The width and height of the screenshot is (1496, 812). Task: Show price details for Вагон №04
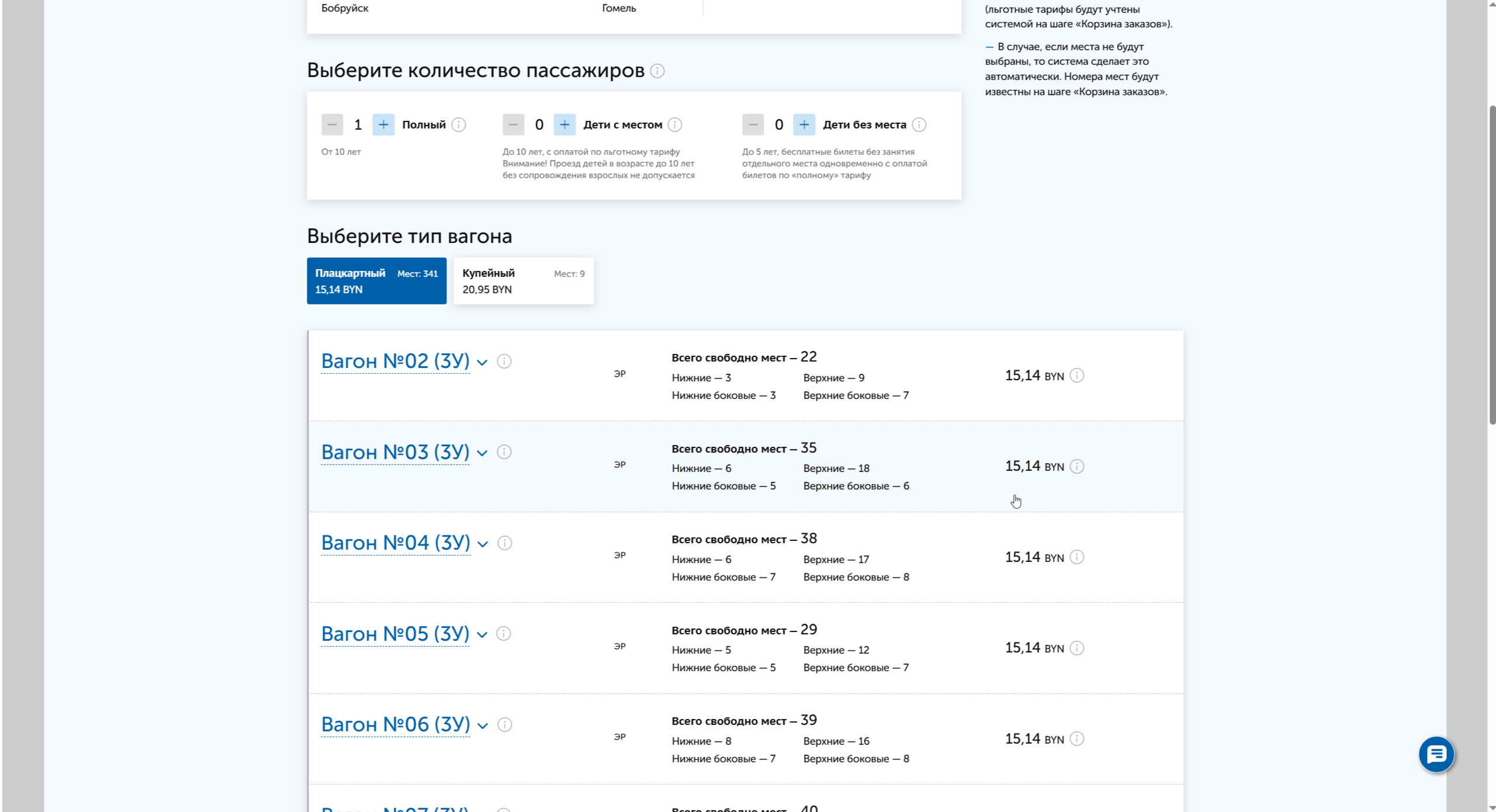pos(1077,557)
